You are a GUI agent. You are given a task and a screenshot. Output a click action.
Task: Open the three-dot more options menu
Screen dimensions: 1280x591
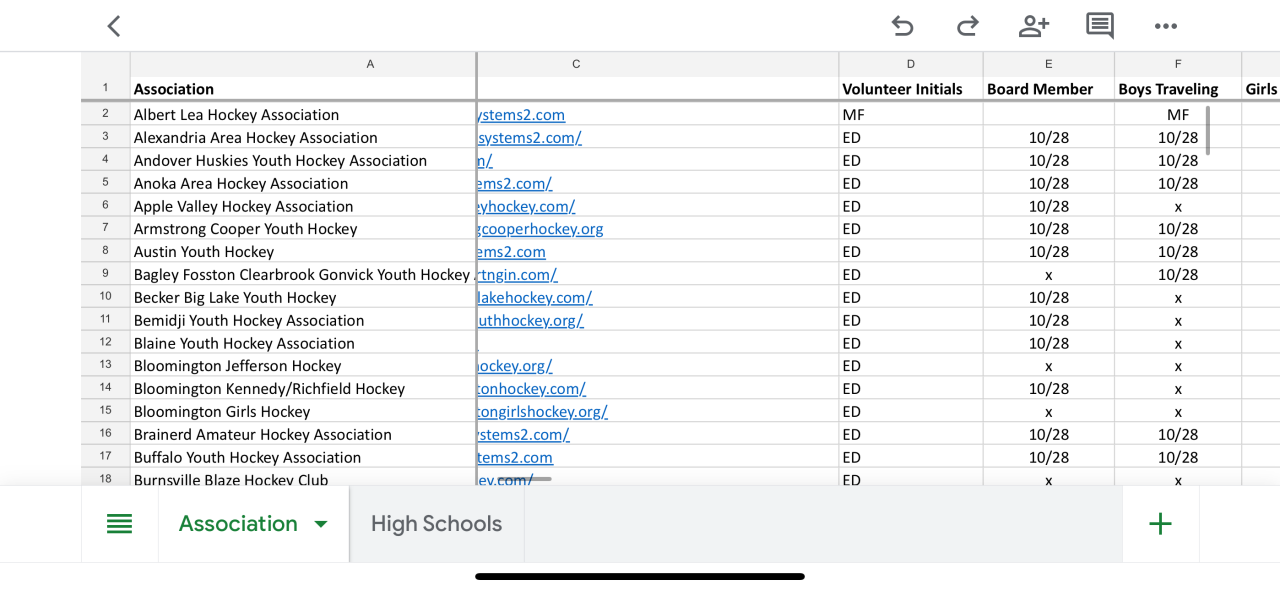(x=1166, y=26)
